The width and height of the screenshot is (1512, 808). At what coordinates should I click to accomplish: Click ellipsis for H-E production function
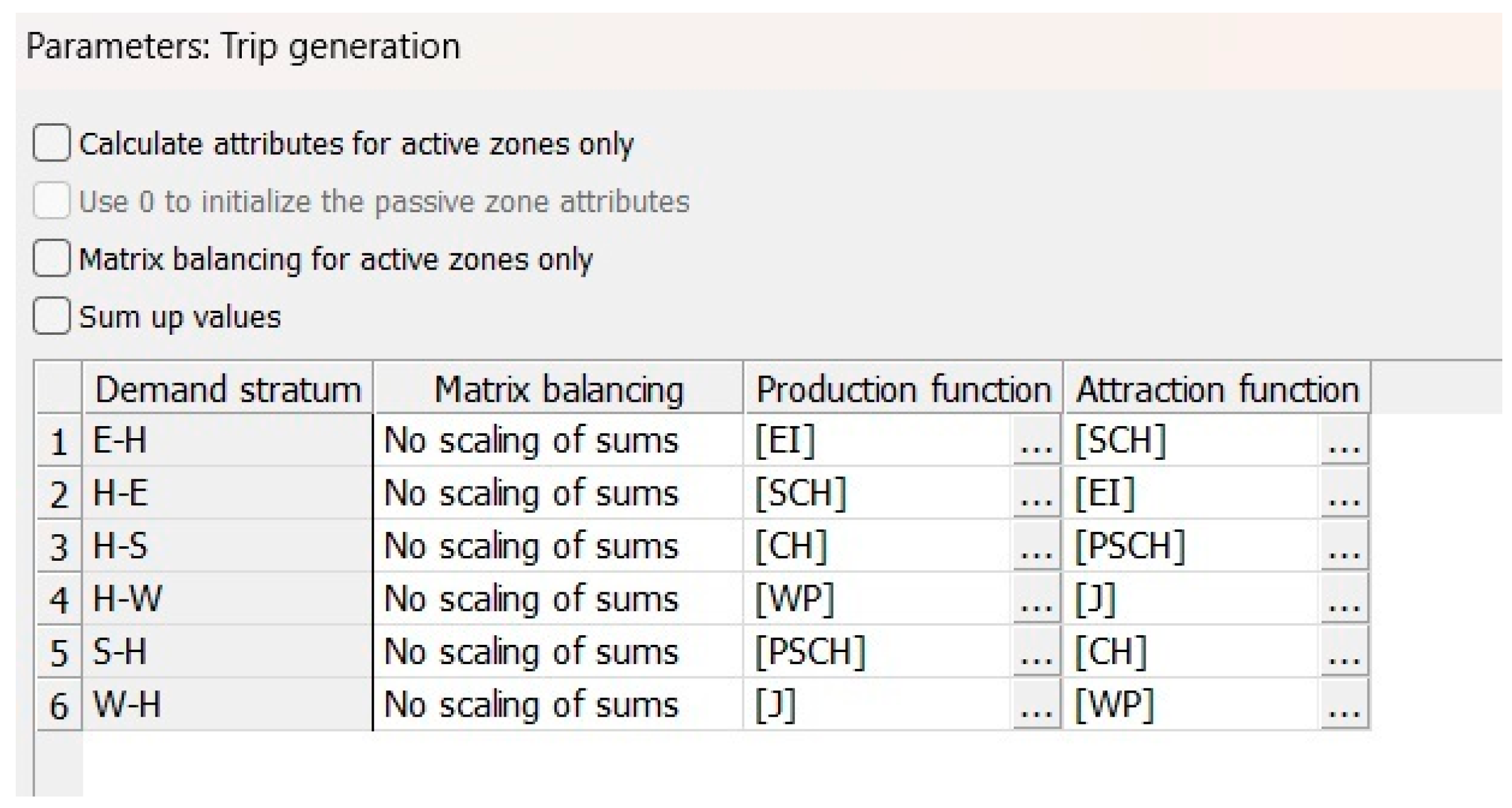pos(1036,493)
